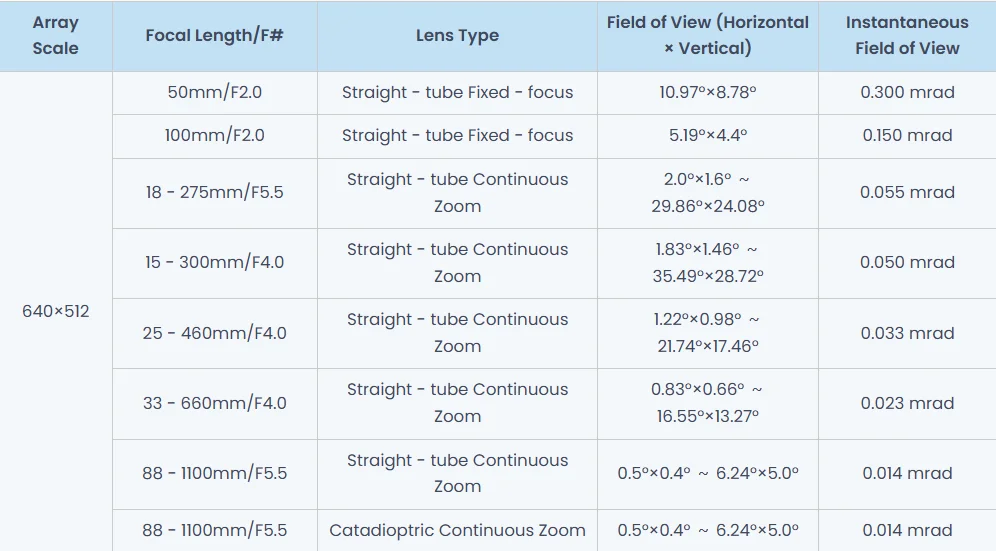Click the Focal Length/F# column header
This screenshot has height=551, width=996.
pos(215,36)
